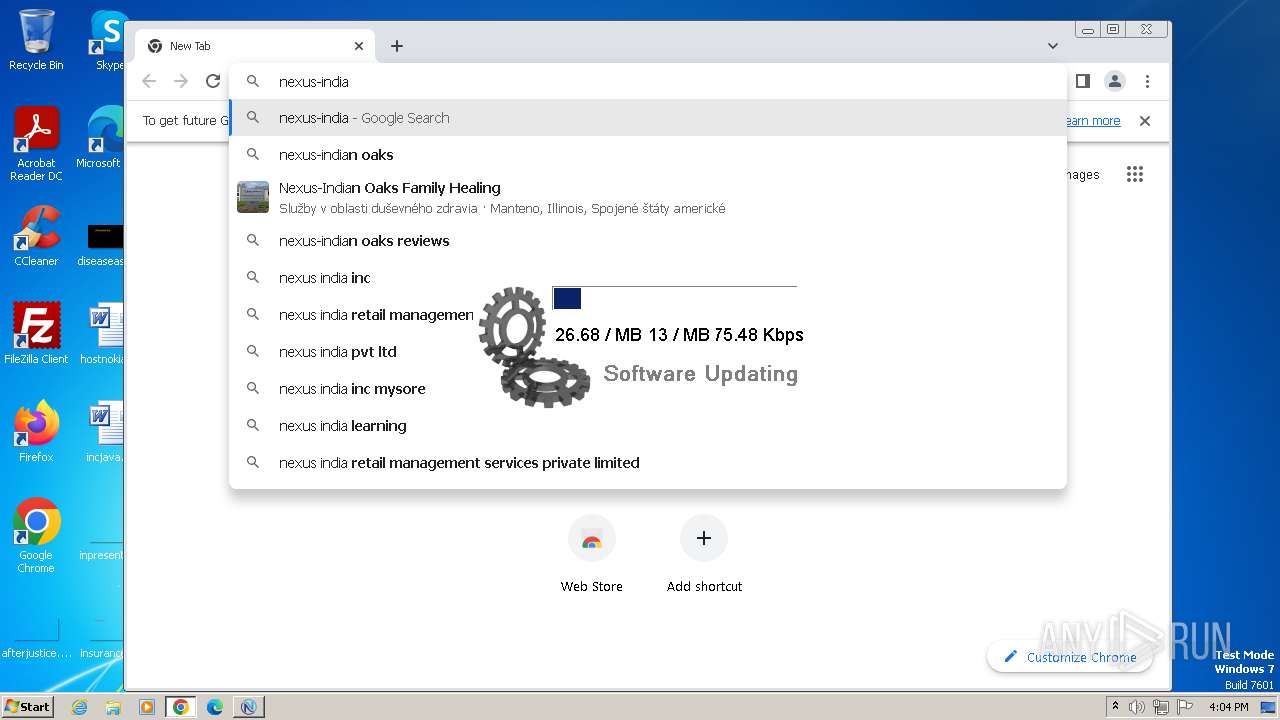Screen dimensions: 1280x720
Task: Select suggestion nexus-indian oaks reviews
Action: (648, 241)
